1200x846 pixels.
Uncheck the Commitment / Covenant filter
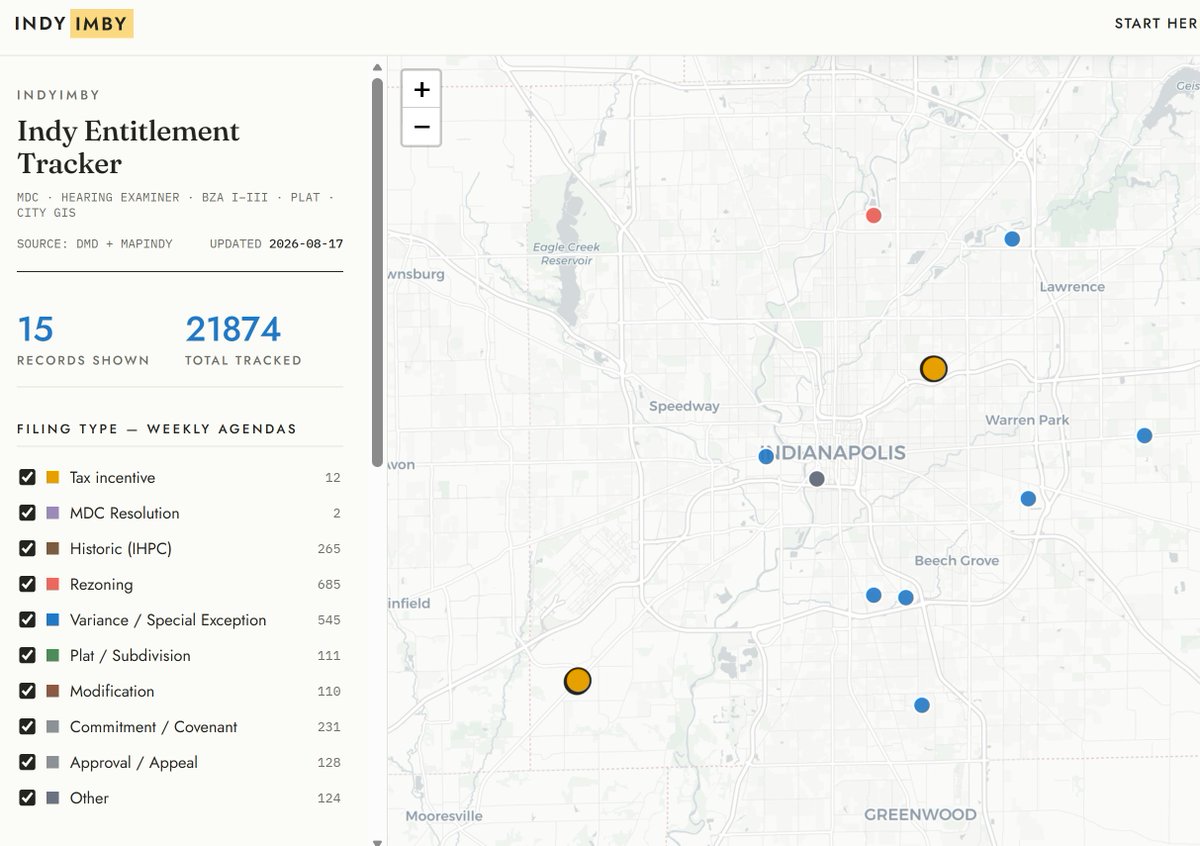tap(28, 727)
